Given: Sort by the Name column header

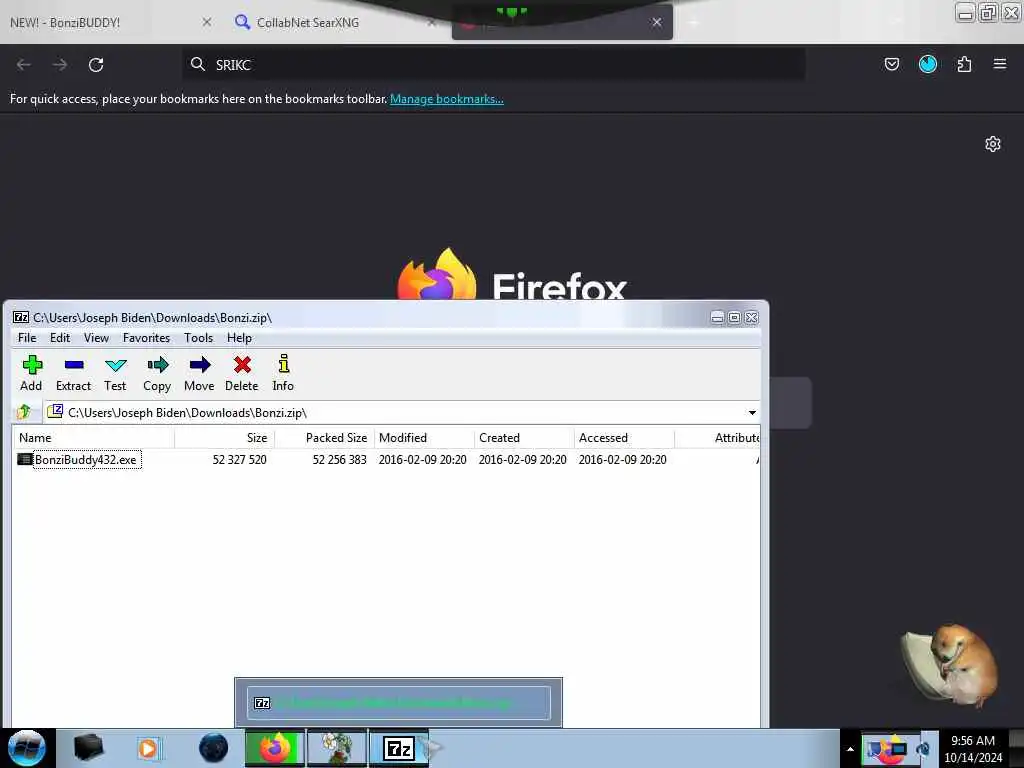Looking at the screenshot, I should click(x=93, y=438).
